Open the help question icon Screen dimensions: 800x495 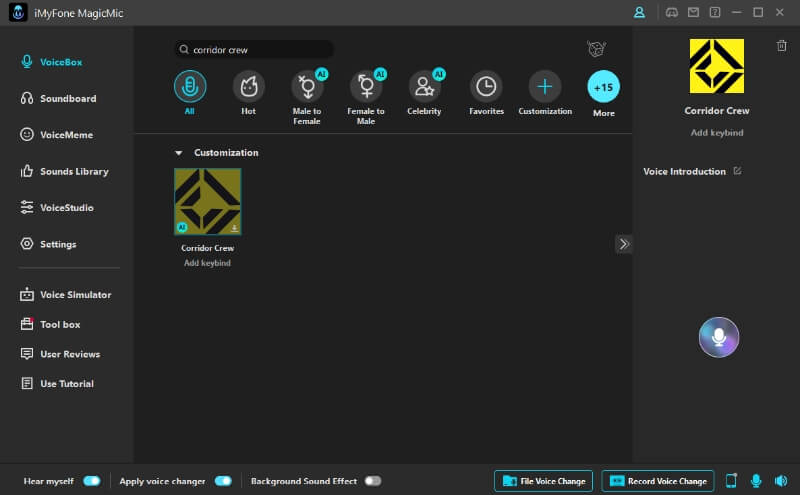coord(715,12)
